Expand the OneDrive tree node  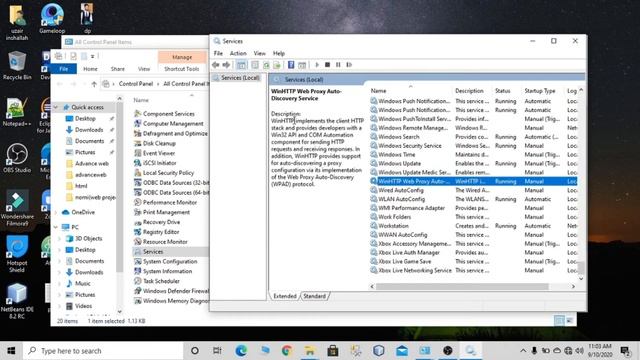pyautogui.click(x=56, y=212)
